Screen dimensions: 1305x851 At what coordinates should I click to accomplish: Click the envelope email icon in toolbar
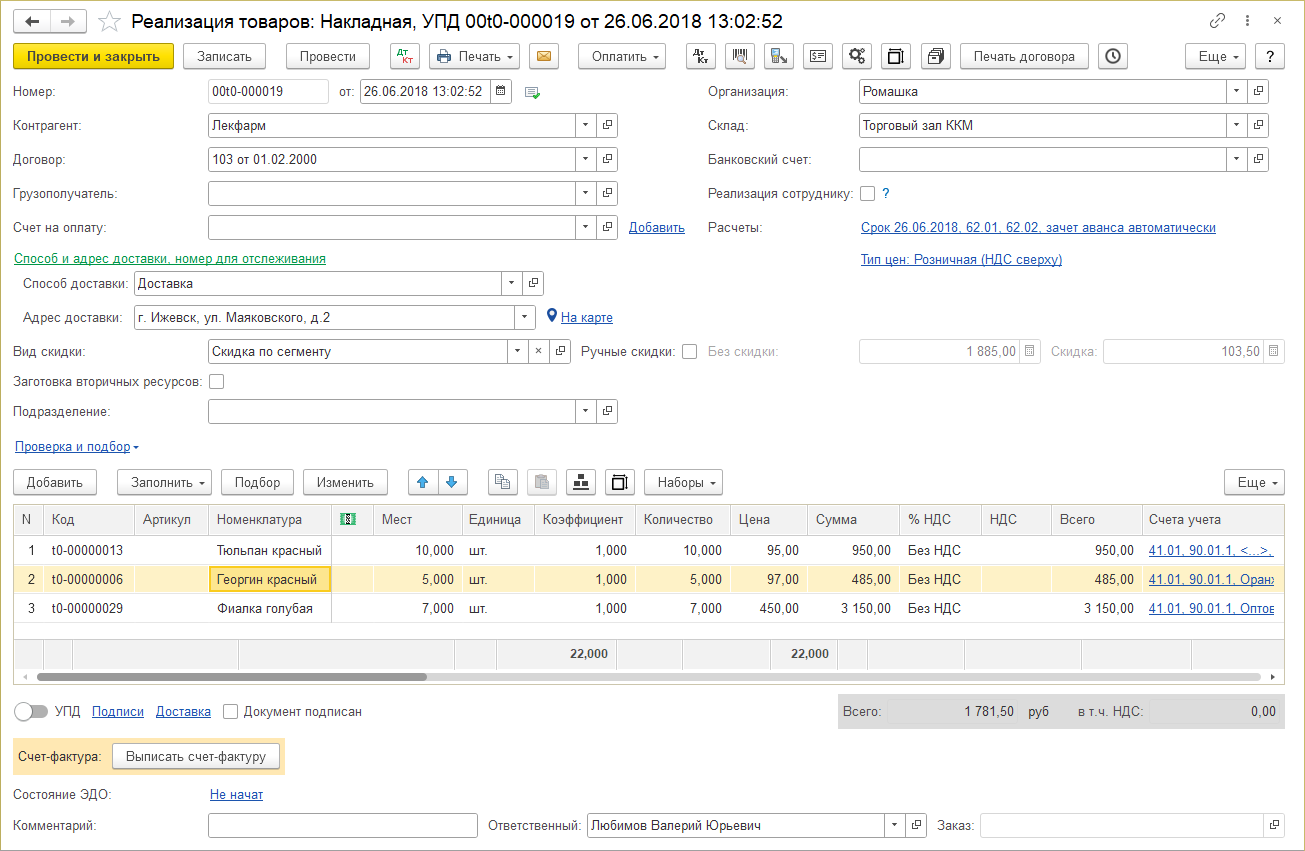[x=544, y=56]
